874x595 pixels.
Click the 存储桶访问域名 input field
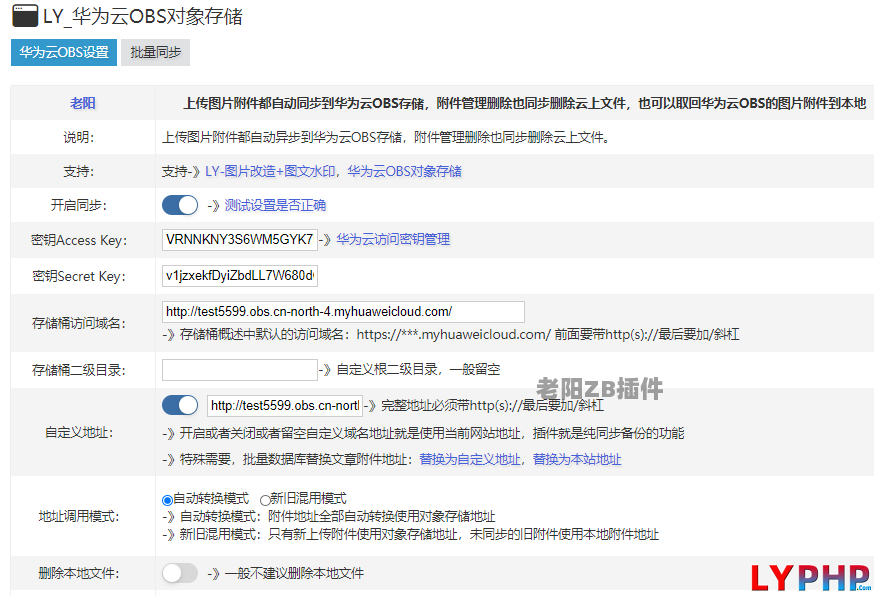[343, 312]
